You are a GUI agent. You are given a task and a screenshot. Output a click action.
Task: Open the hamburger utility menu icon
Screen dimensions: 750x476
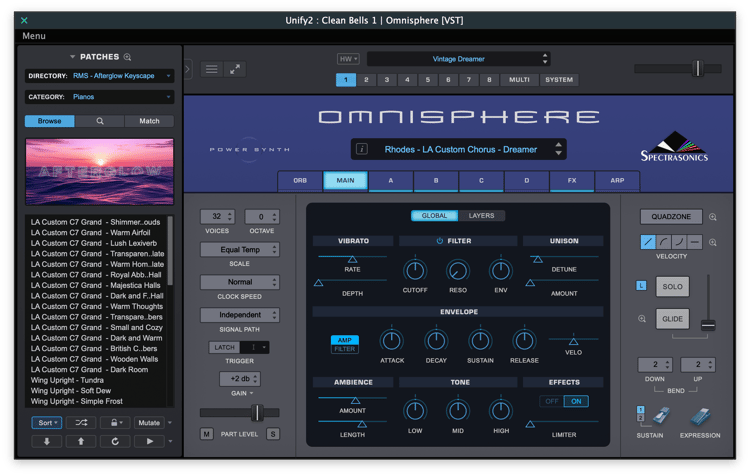click(211, 69)
